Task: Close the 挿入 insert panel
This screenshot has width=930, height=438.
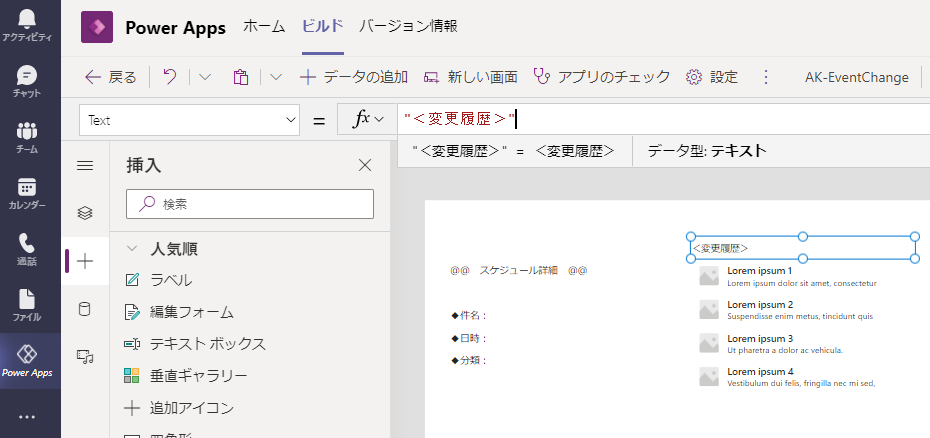Action: 365,166
